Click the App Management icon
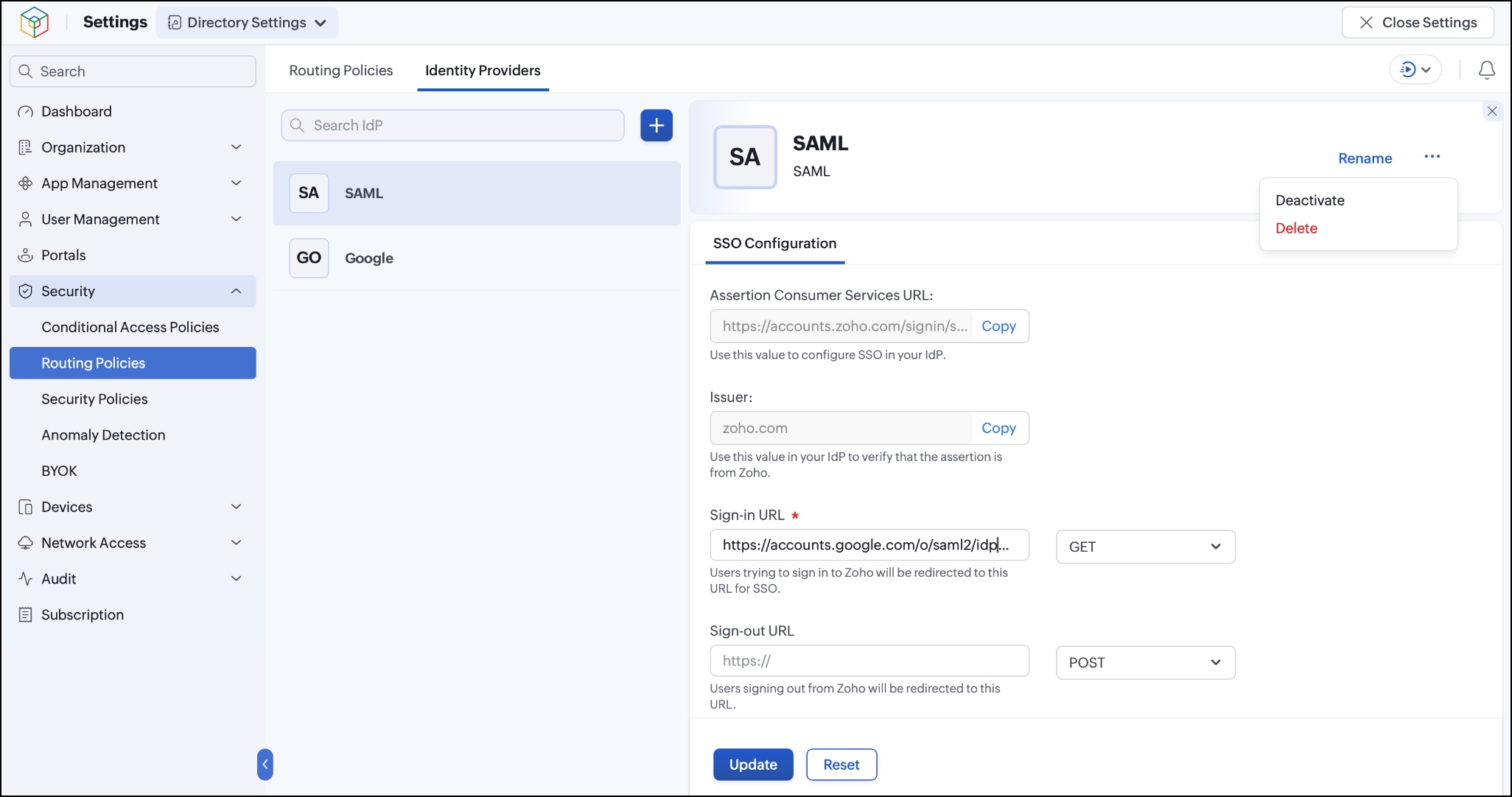The image size is (1512, 797). click(26, 183)
